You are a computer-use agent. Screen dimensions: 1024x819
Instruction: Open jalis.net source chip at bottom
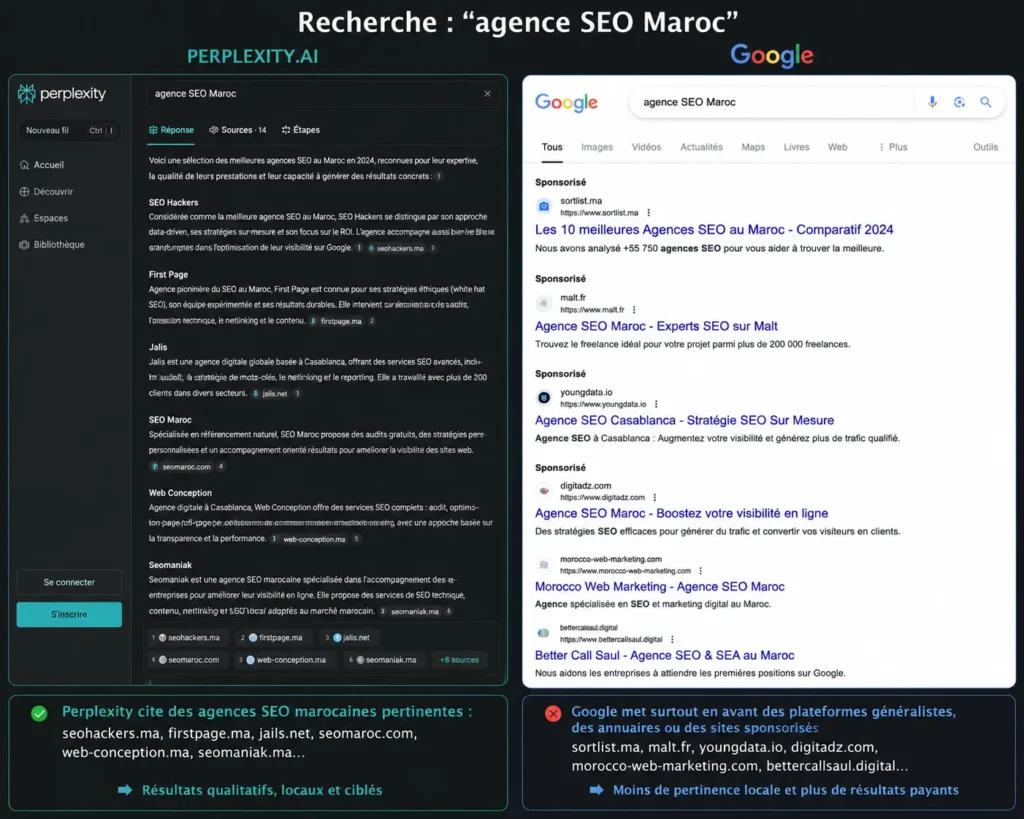tap(349, 637)
